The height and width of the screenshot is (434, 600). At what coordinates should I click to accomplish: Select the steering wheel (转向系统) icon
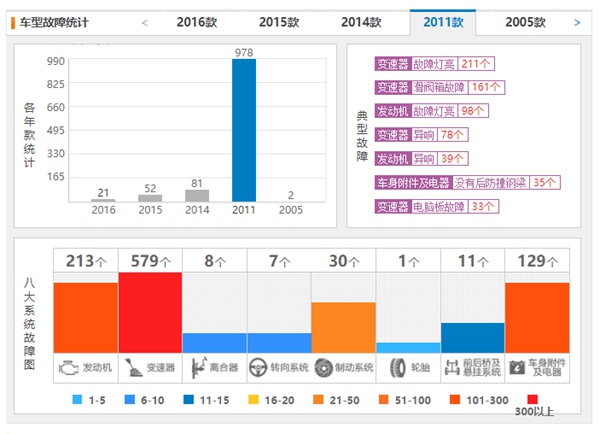(259, 368)
